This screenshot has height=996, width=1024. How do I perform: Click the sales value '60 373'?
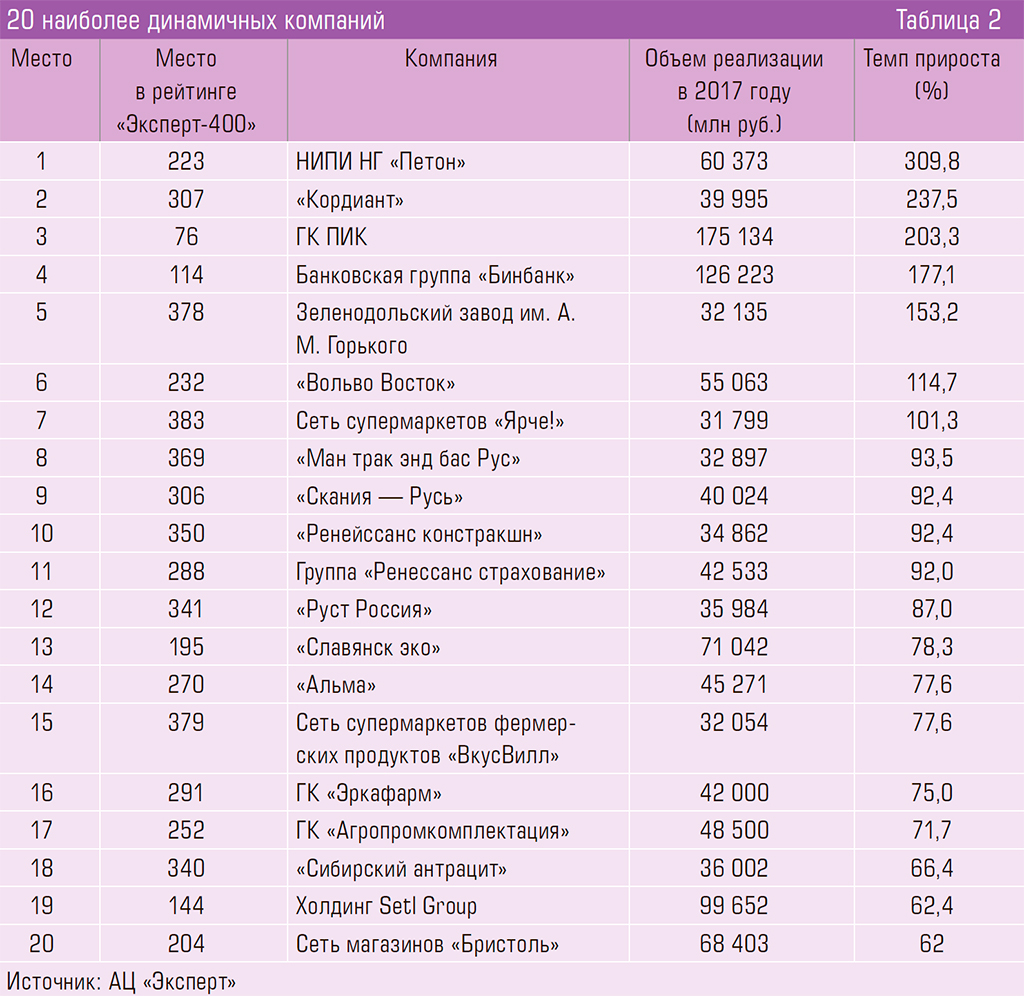(x=734, y=161)
